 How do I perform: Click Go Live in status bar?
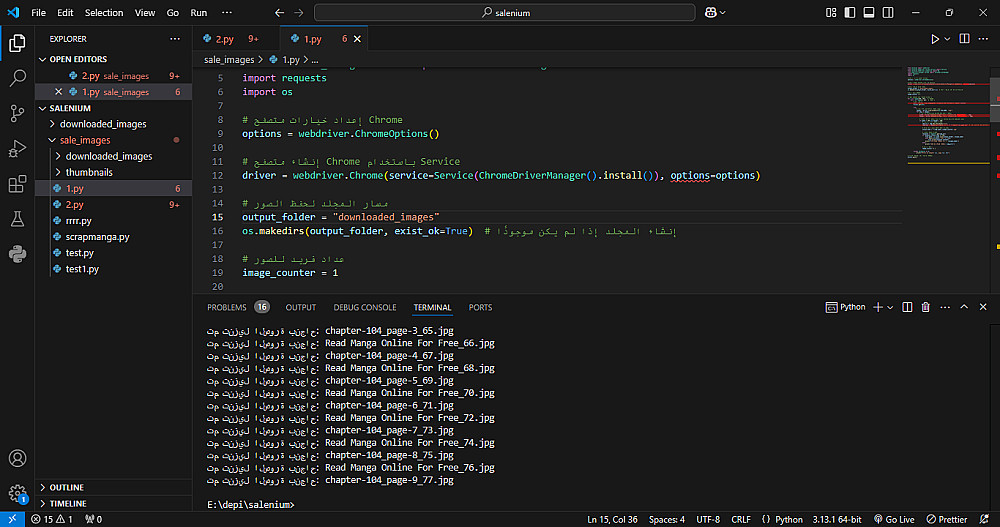pos(893,519)
